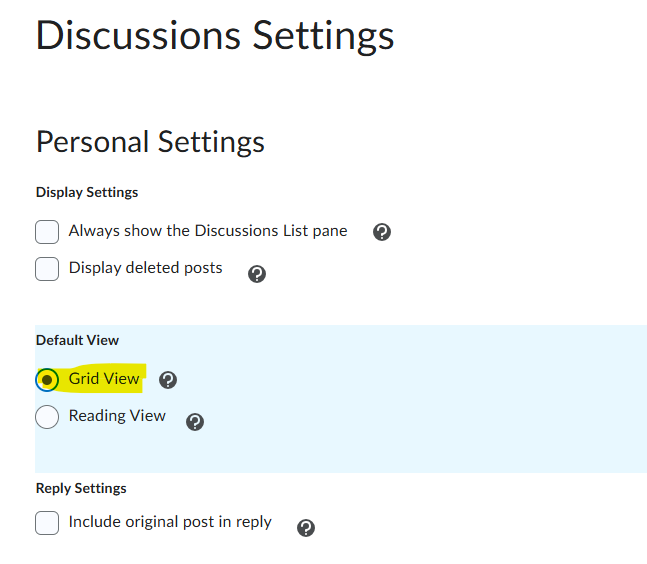This screenshot has height=564, width=647.
Task: Click the 'Display deleted posts' label text
Action: pos(145,268)
